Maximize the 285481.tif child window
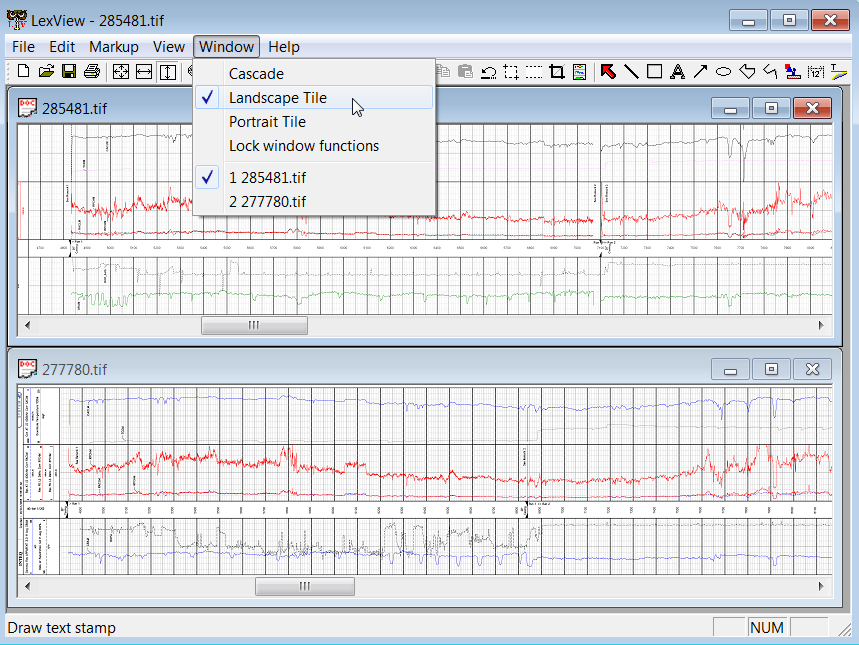The width and height of the screenshot is (859, 645). tap(771, 109)
